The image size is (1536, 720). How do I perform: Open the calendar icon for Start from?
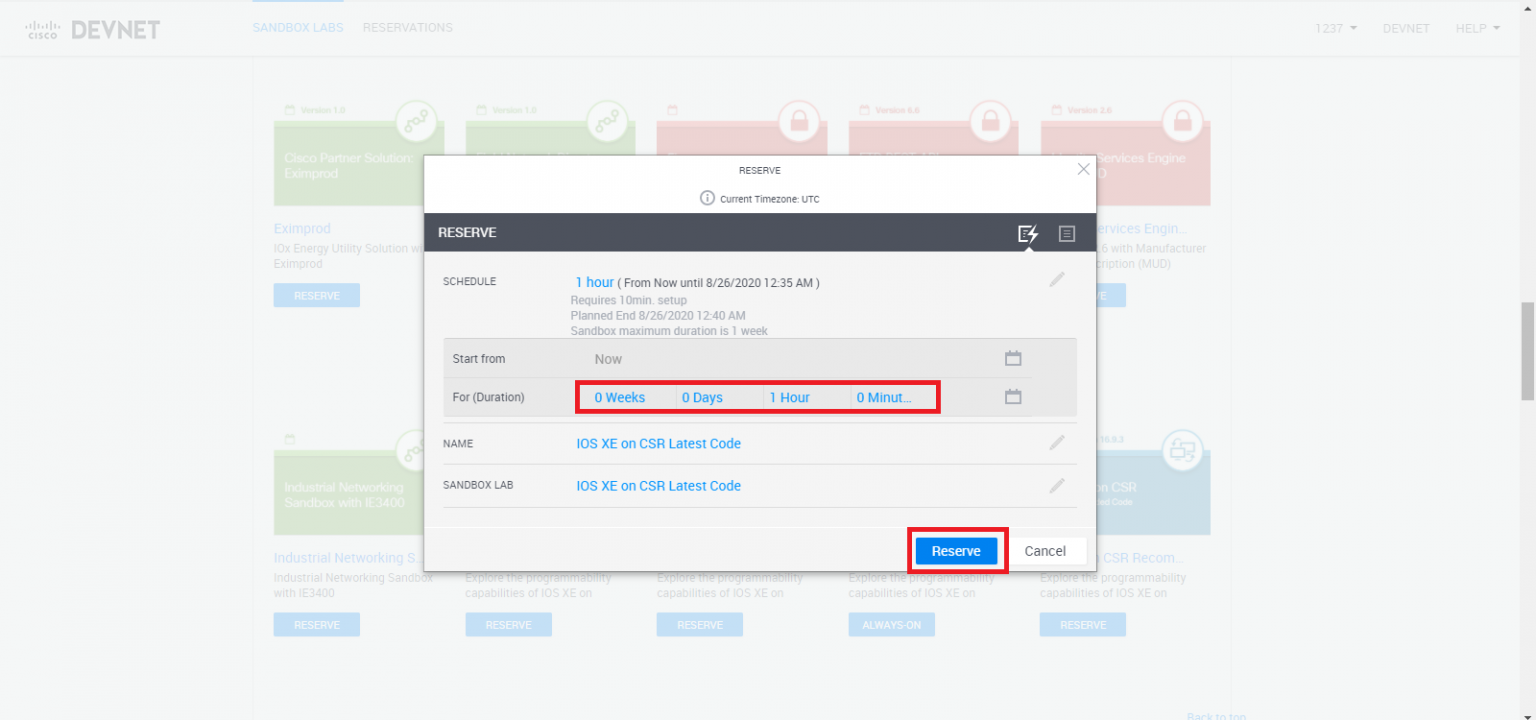(1013, 358)
